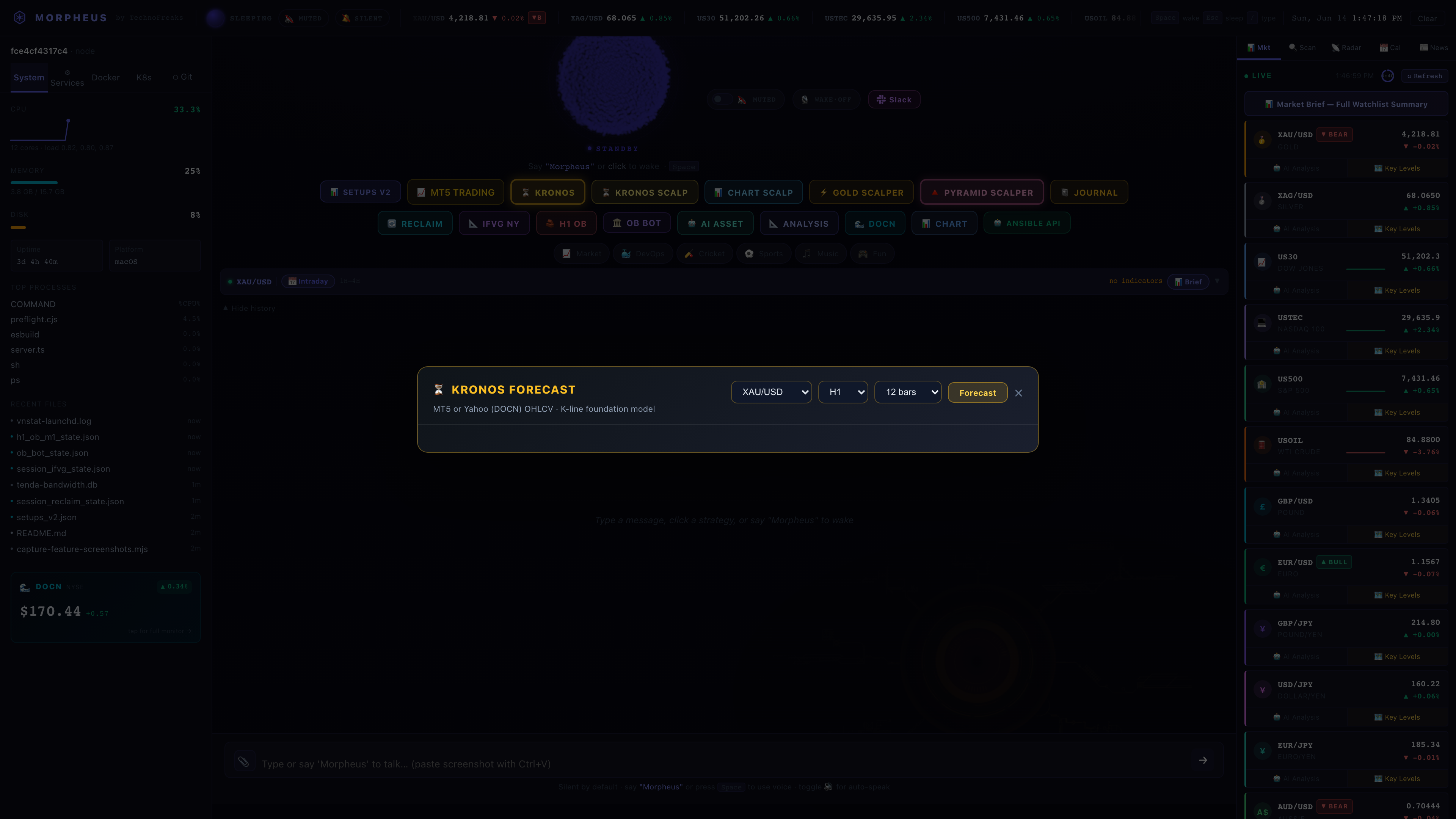Click the paperclip attachment icon
This screenshot has width=1456, height=819.
(x=243, y=762)
